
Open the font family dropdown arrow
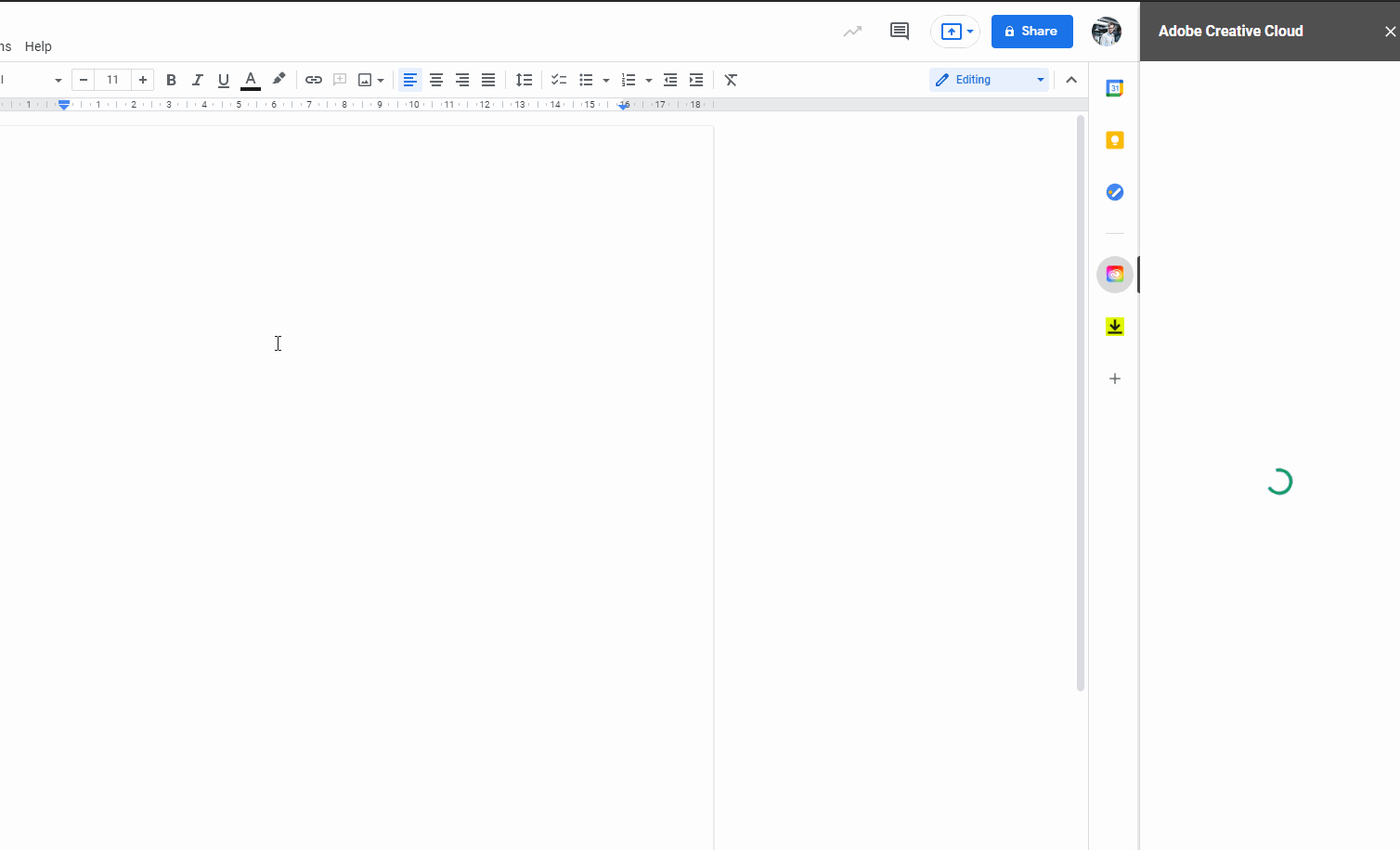click(58, 80)
